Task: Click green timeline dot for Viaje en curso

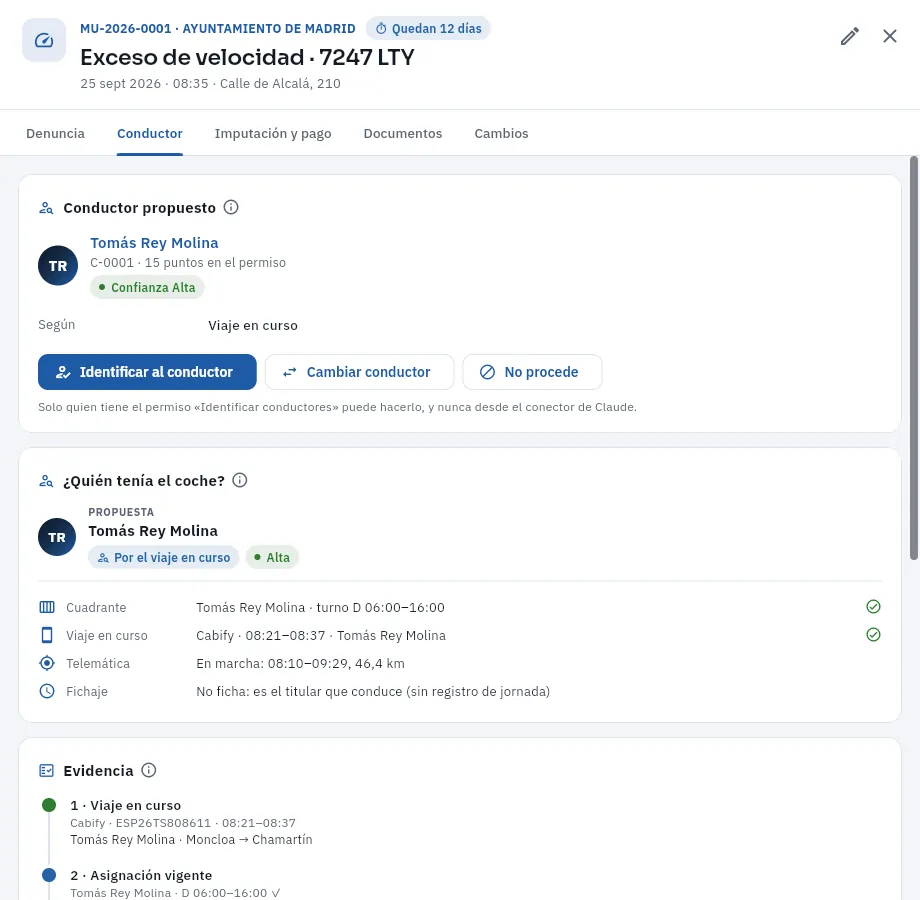Action: 49,805
